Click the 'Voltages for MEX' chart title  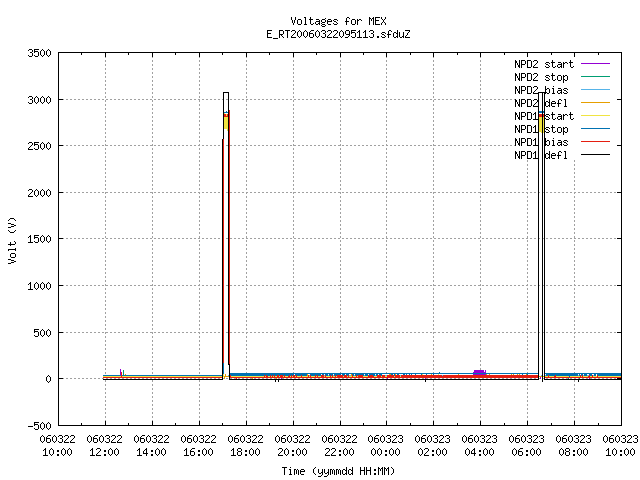tap(338, 21)
